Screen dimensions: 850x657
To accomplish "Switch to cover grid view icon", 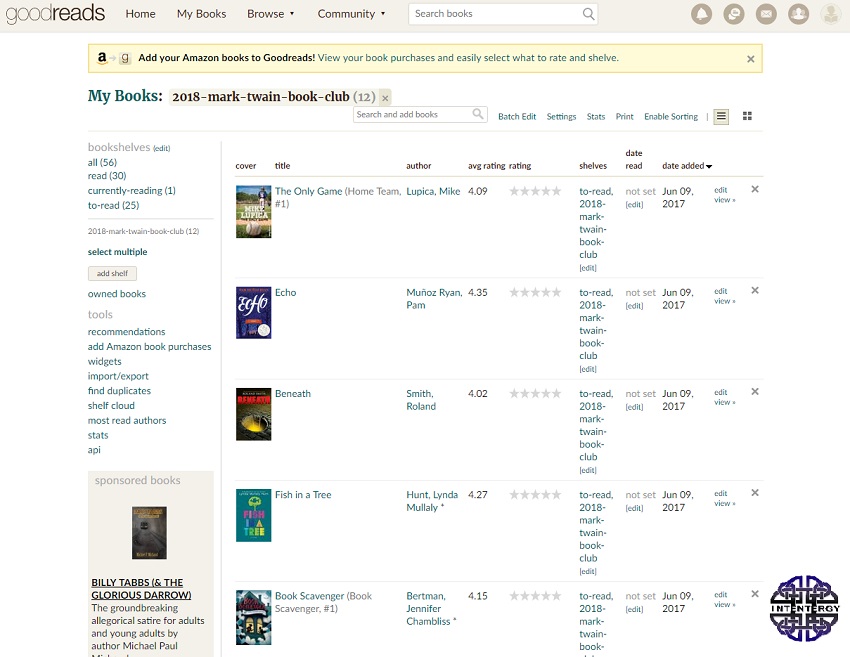I will tap(746, 116).
